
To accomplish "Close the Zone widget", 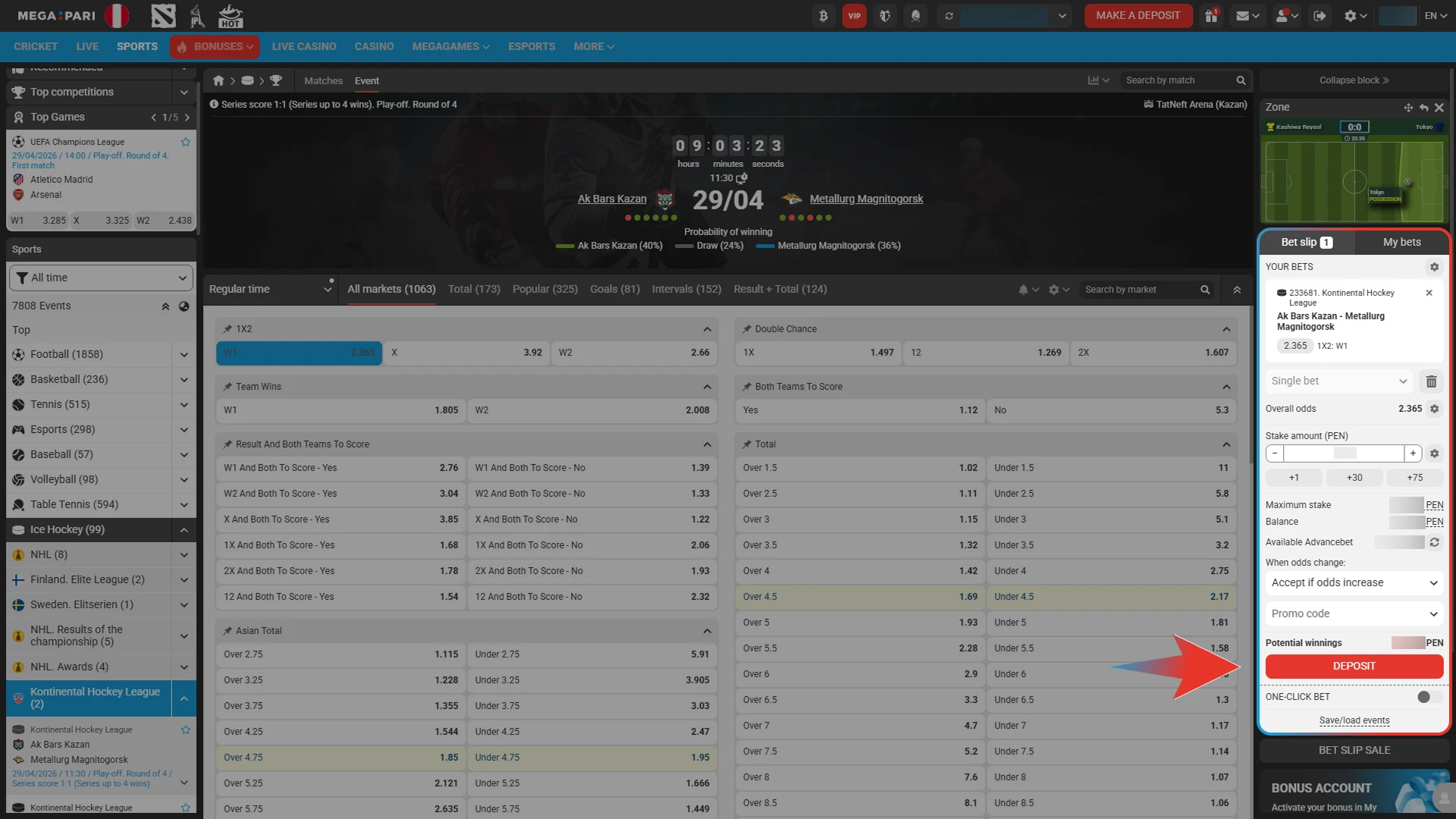I will [x=1439, y=108].
